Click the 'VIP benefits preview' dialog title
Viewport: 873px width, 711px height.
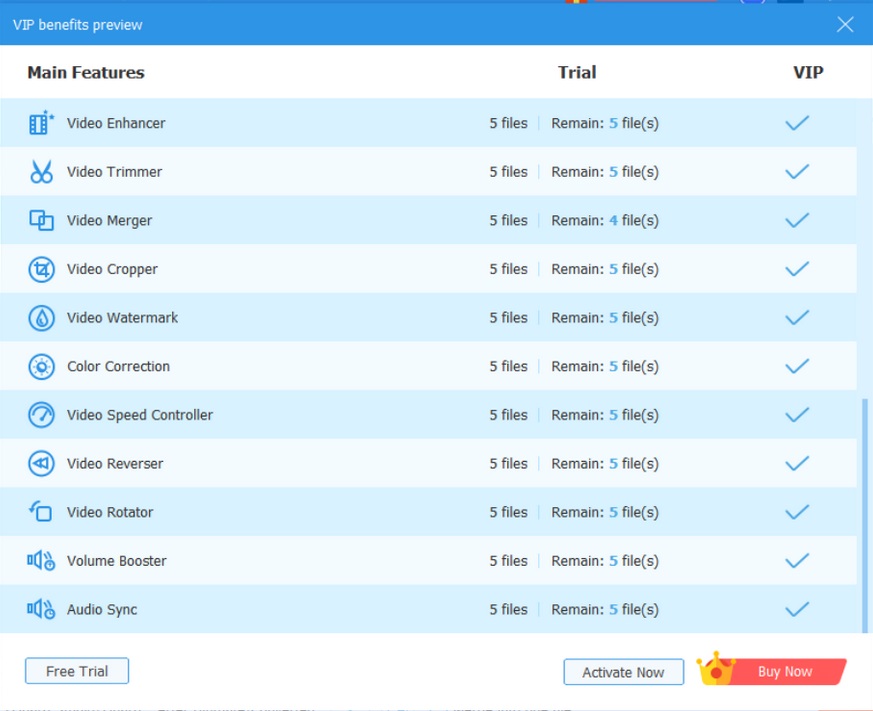77,25
